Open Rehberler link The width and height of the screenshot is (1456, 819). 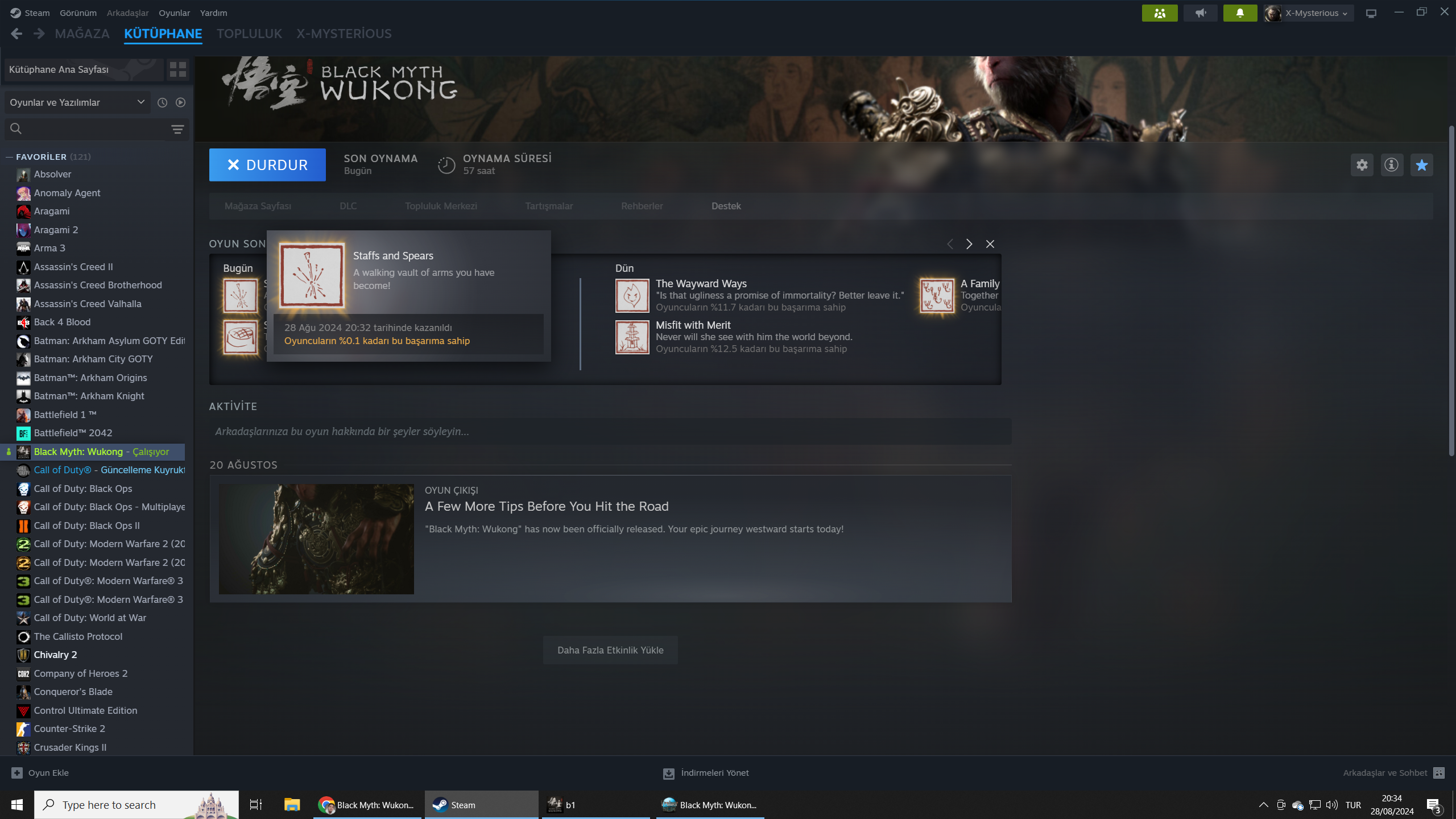pos(642,206)
